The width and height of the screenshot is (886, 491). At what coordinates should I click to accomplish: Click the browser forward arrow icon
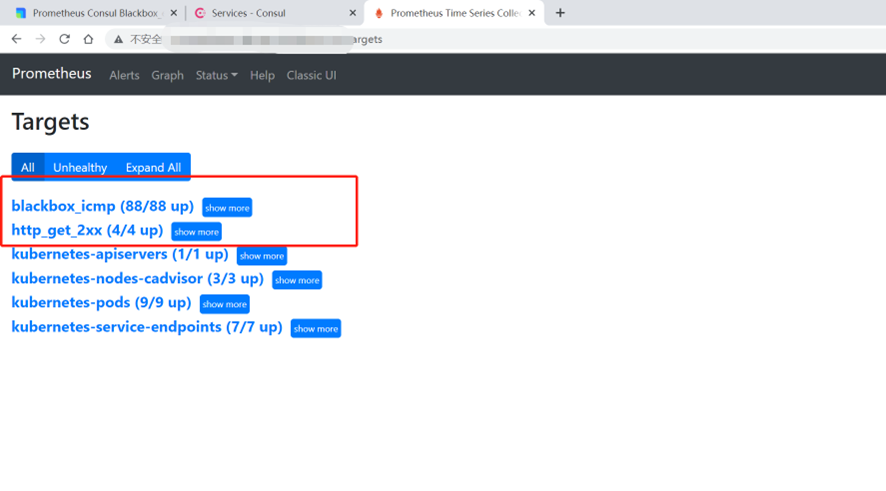tap(40, 39)
